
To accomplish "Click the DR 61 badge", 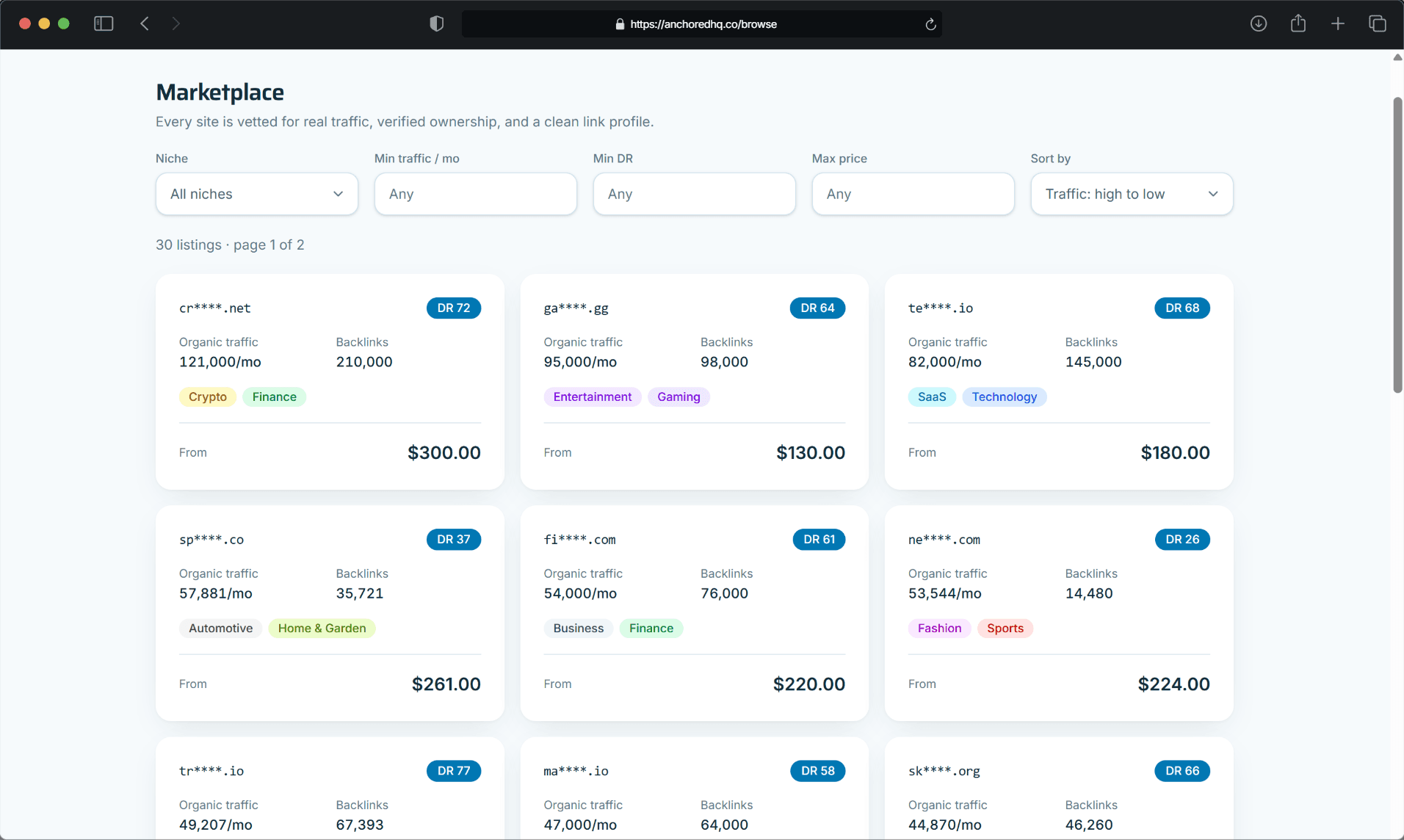I will pos(819,540).
